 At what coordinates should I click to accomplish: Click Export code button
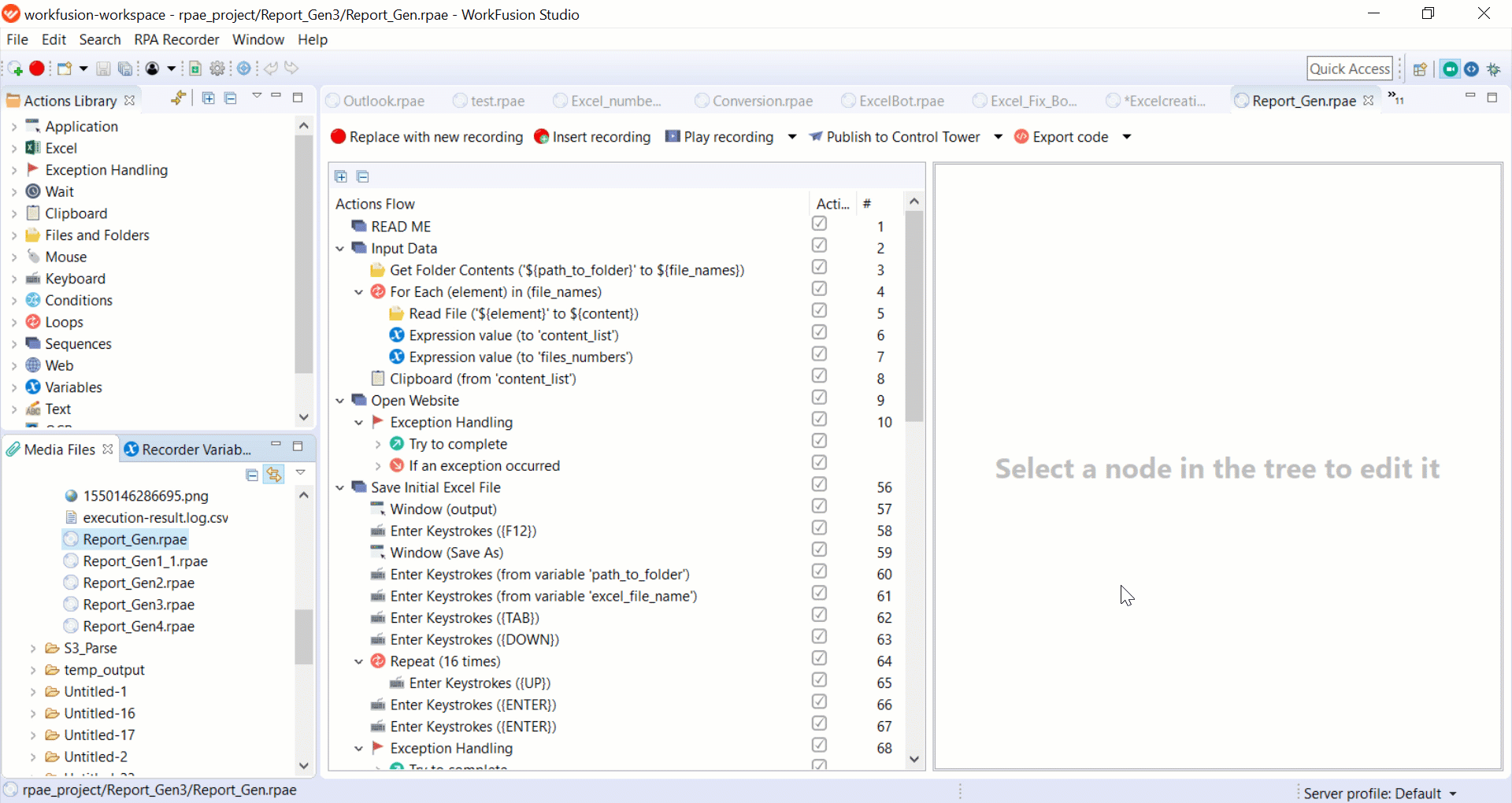coord(1062,137)
